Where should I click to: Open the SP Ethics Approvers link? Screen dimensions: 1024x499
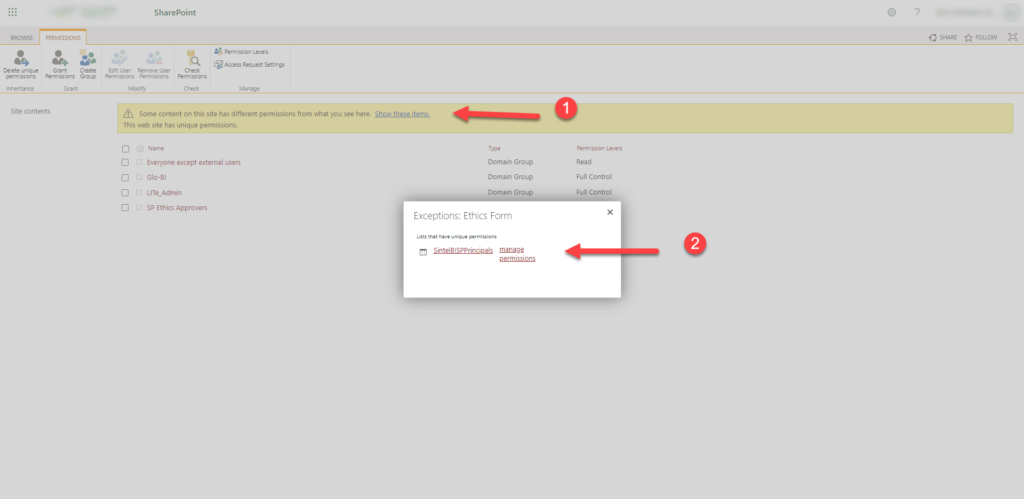[x=178, y=208]
